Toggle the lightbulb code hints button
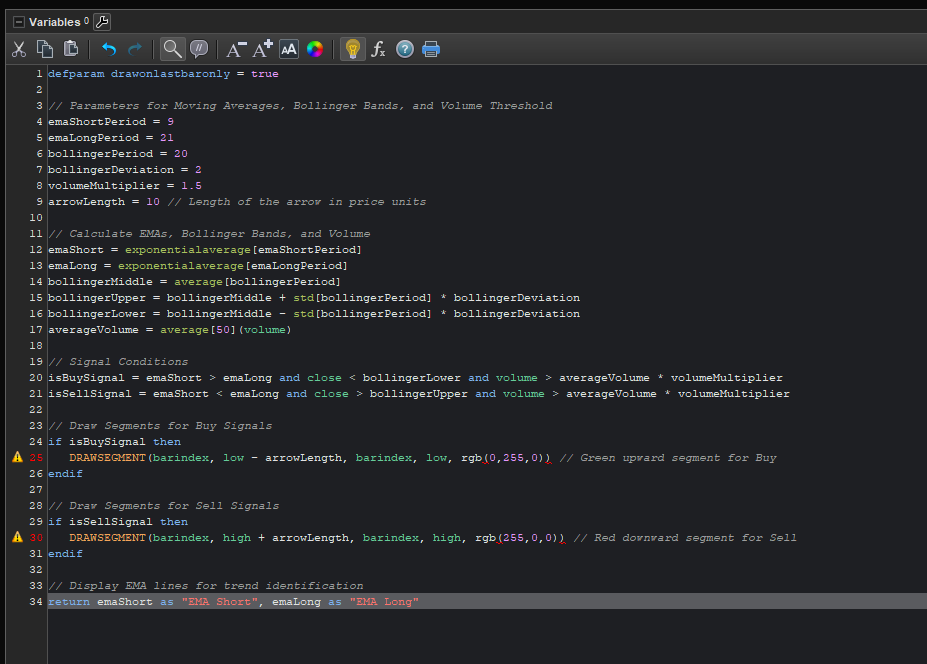The width and height of the screenshot is (927, 664). [352, 49]
